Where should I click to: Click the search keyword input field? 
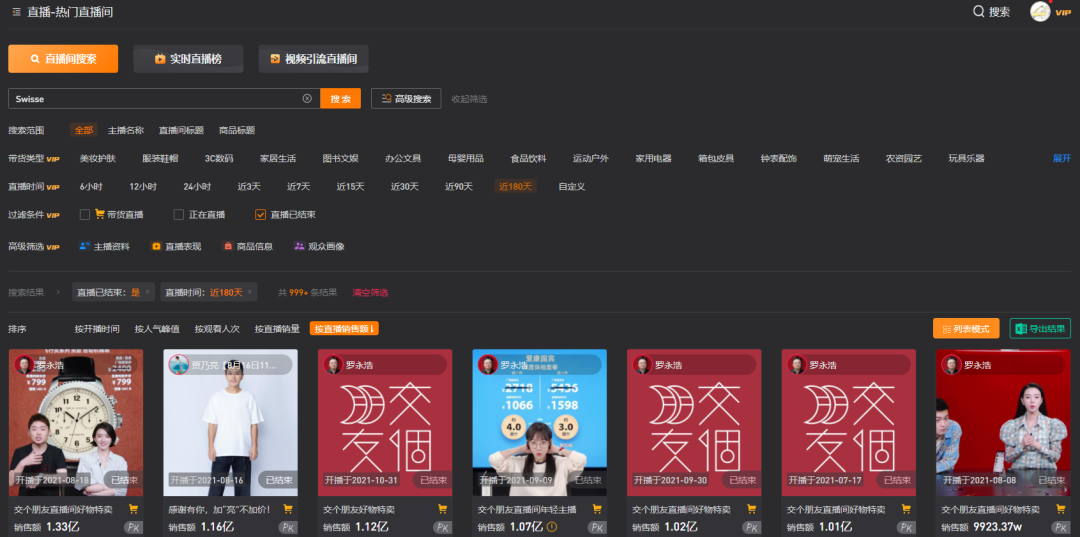click(164, 98)
